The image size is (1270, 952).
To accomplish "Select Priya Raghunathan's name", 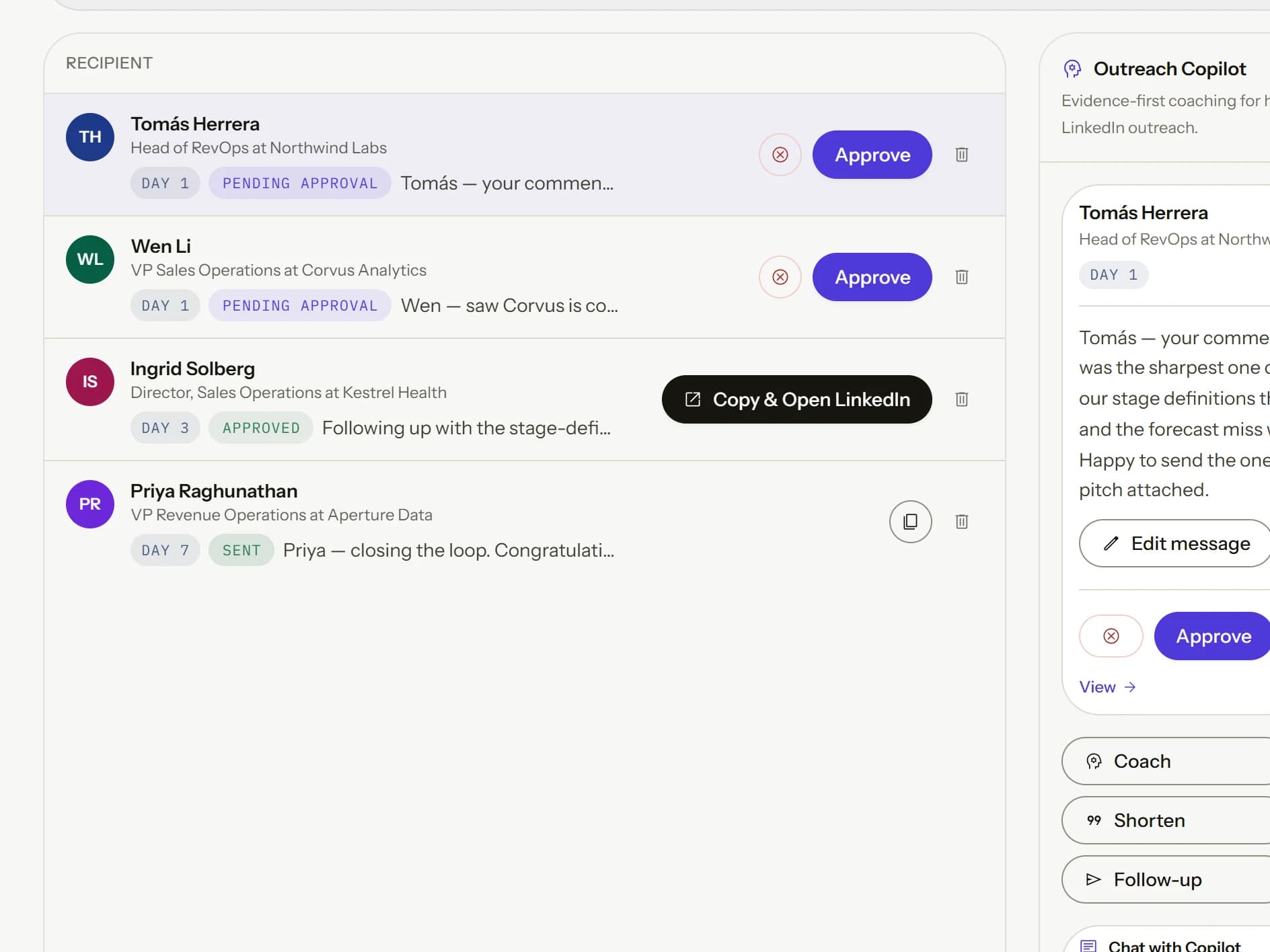I will 214,491.
